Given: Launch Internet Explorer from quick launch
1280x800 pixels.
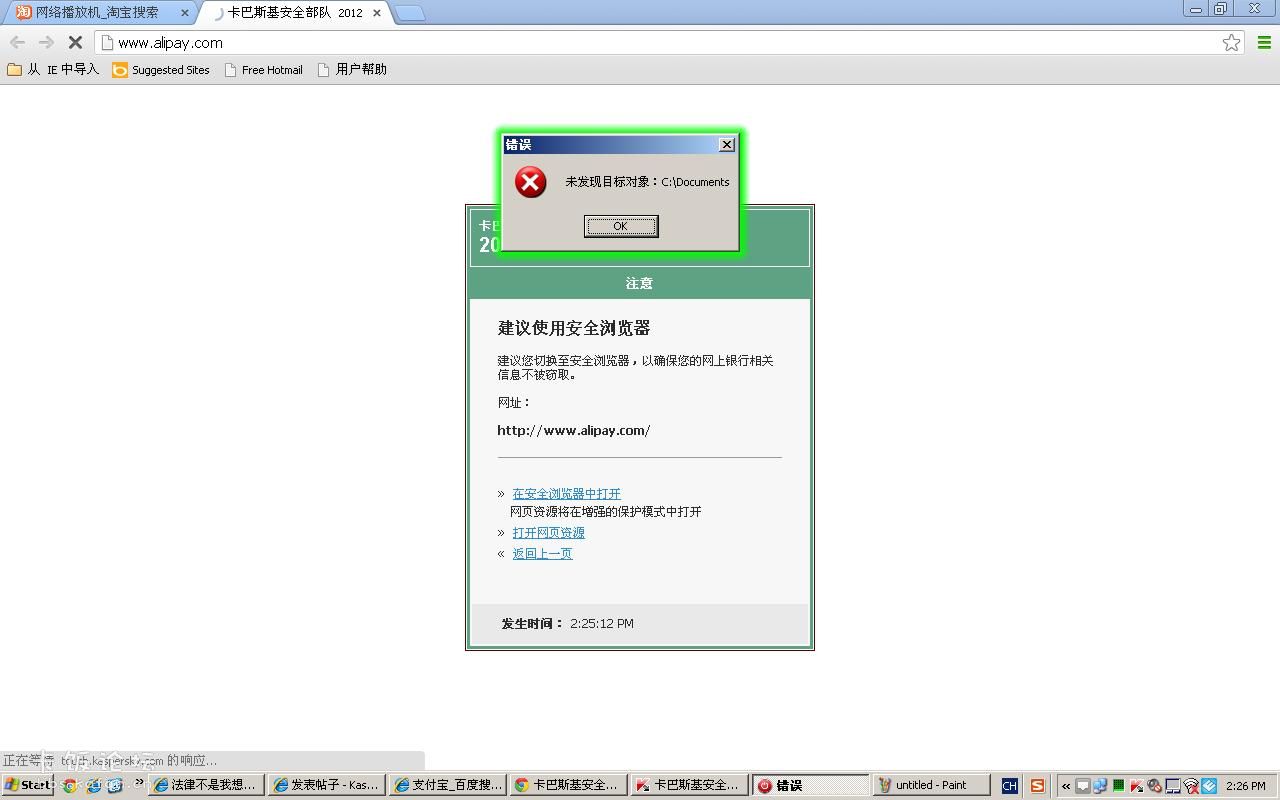Looking at the screenshot, I should (92, 785).
